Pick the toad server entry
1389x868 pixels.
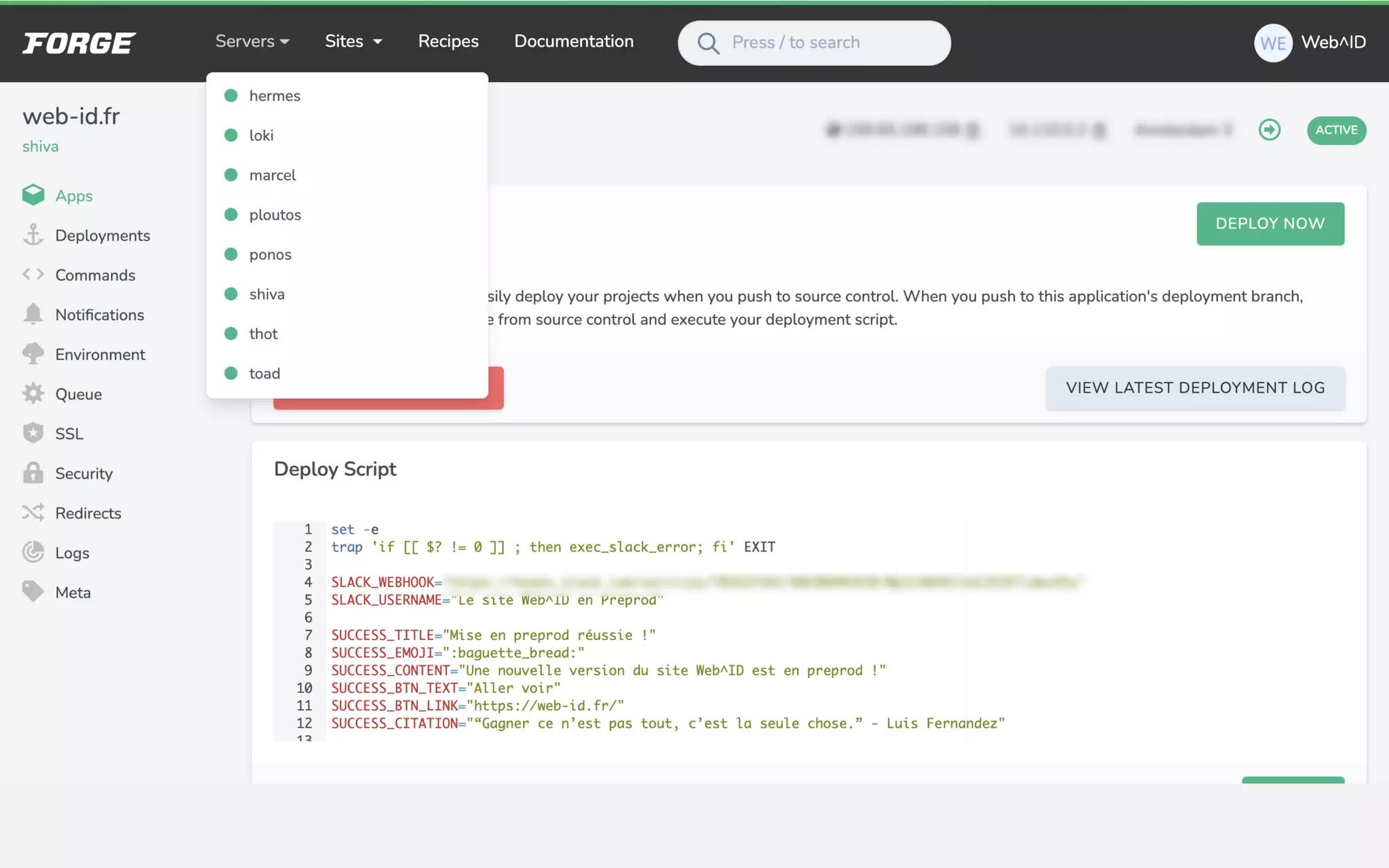click(x=265, y=374)
